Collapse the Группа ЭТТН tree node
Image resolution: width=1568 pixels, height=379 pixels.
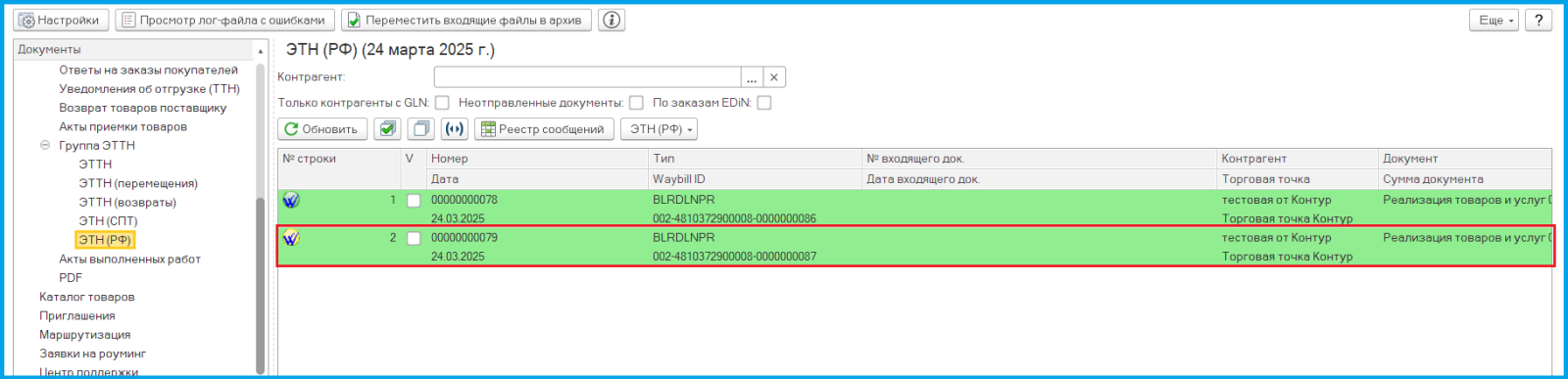pos(45,145)
